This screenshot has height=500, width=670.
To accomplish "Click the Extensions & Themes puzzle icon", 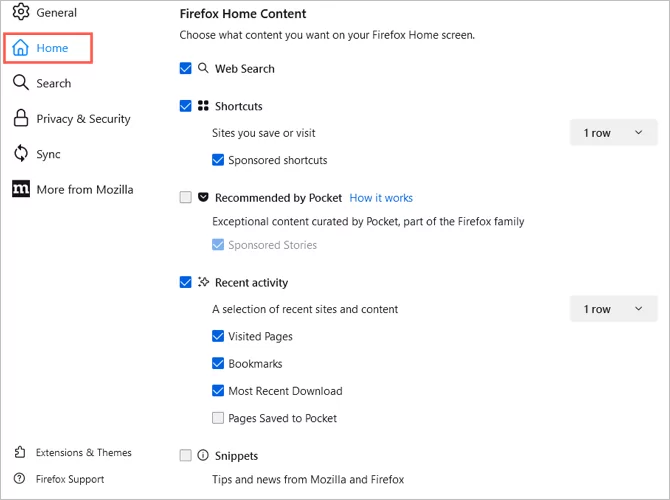I will click(x=20, y=452).
